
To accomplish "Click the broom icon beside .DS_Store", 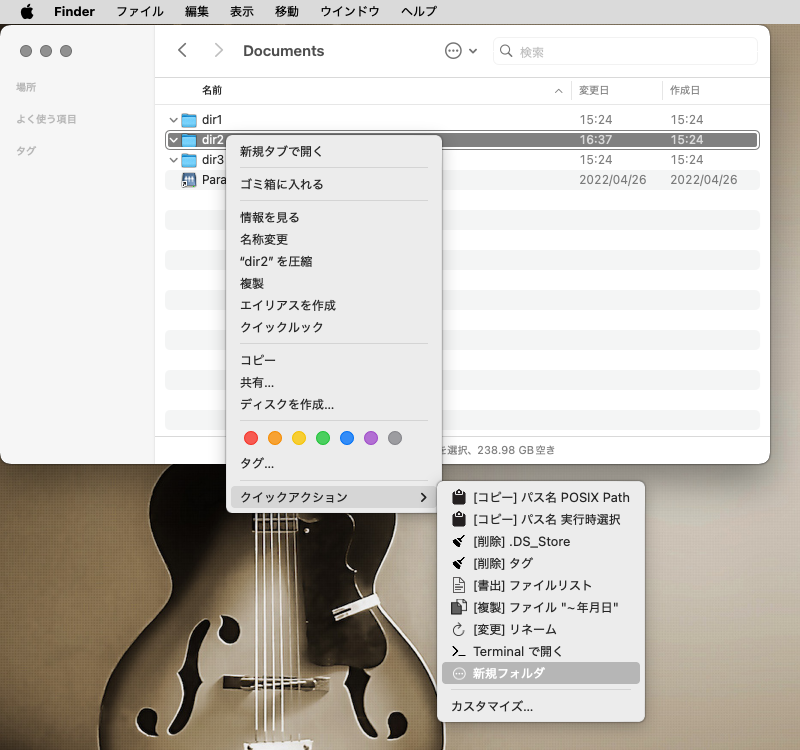I will pos(459,541).
